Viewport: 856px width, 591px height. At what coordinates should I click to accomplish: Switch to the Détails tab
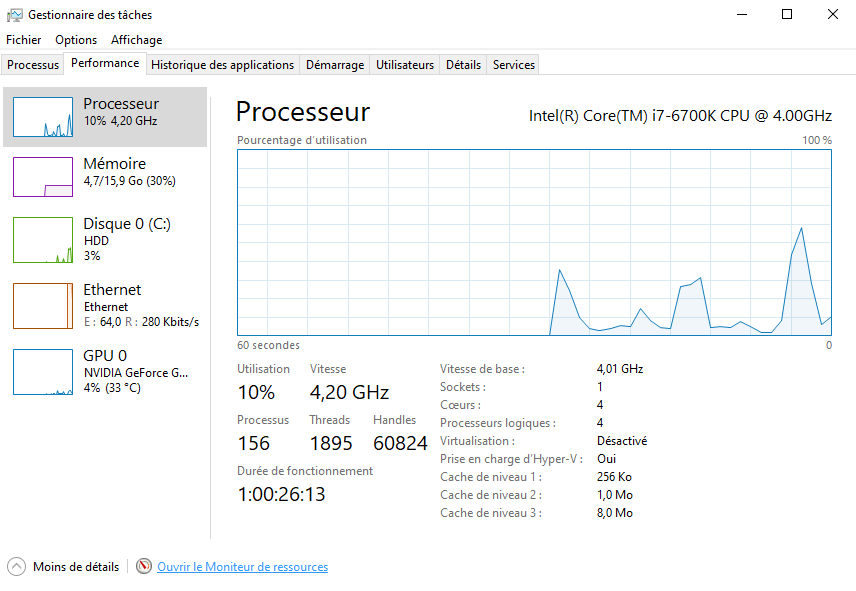pyautogui.click(x=463, y=65)
